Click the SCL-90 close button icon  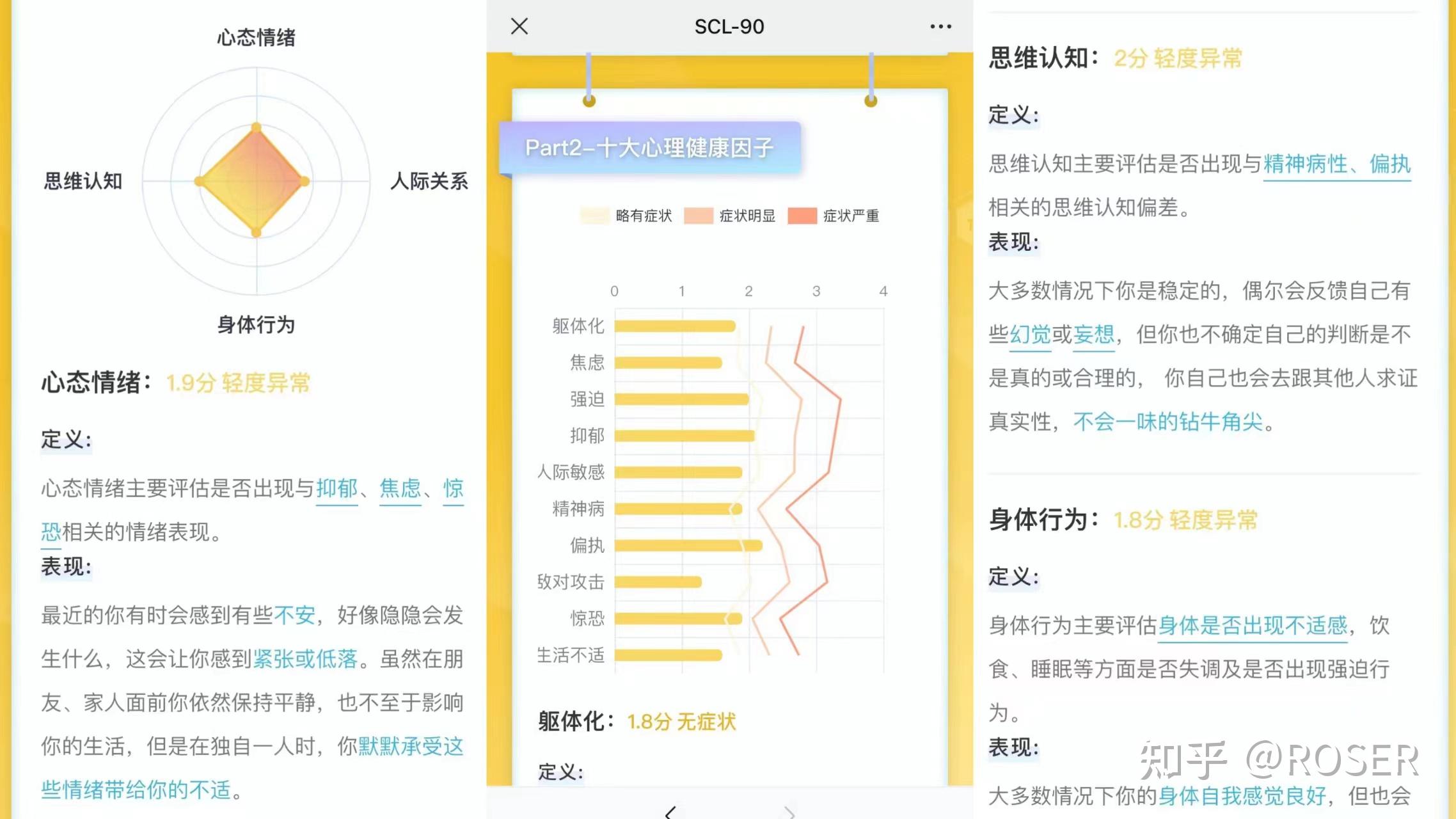(x=519, y=26)
